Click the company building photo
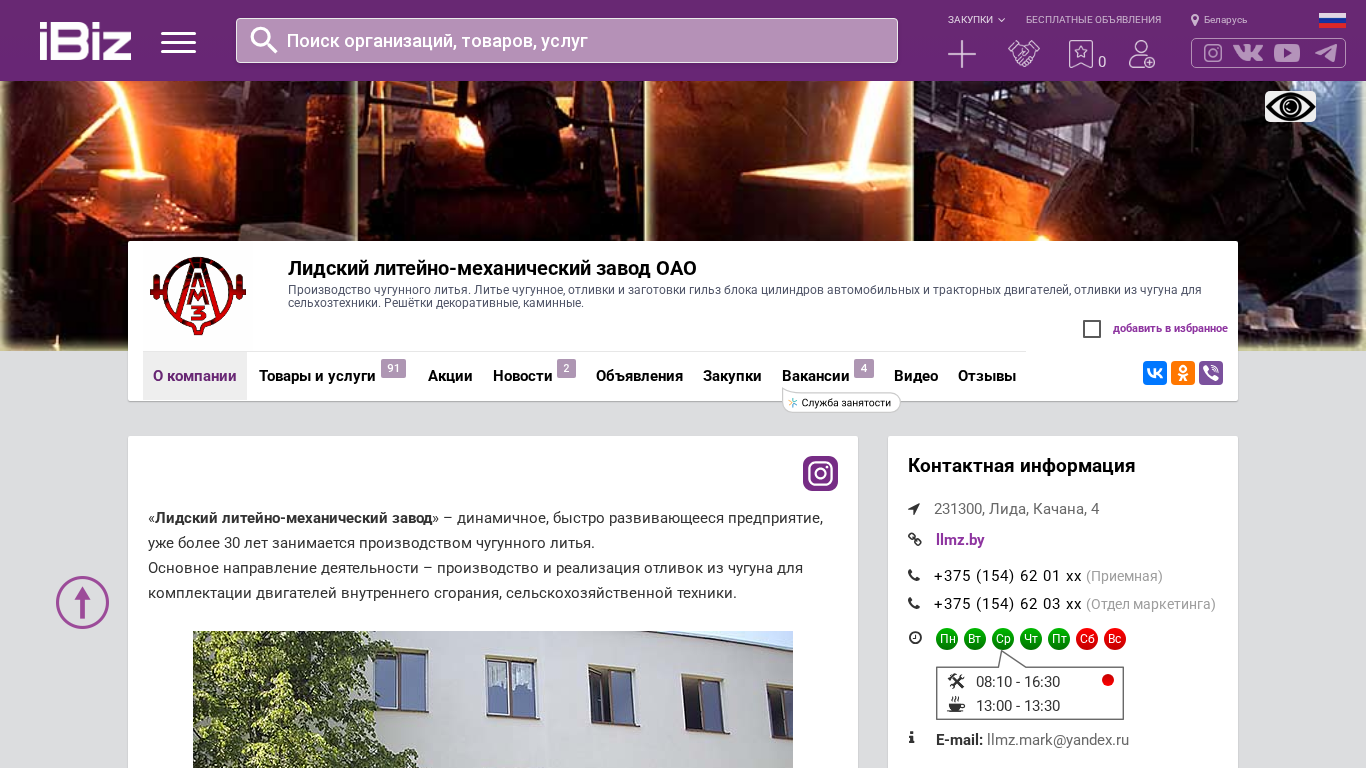The image size is (1366, 768). [493, 699]
